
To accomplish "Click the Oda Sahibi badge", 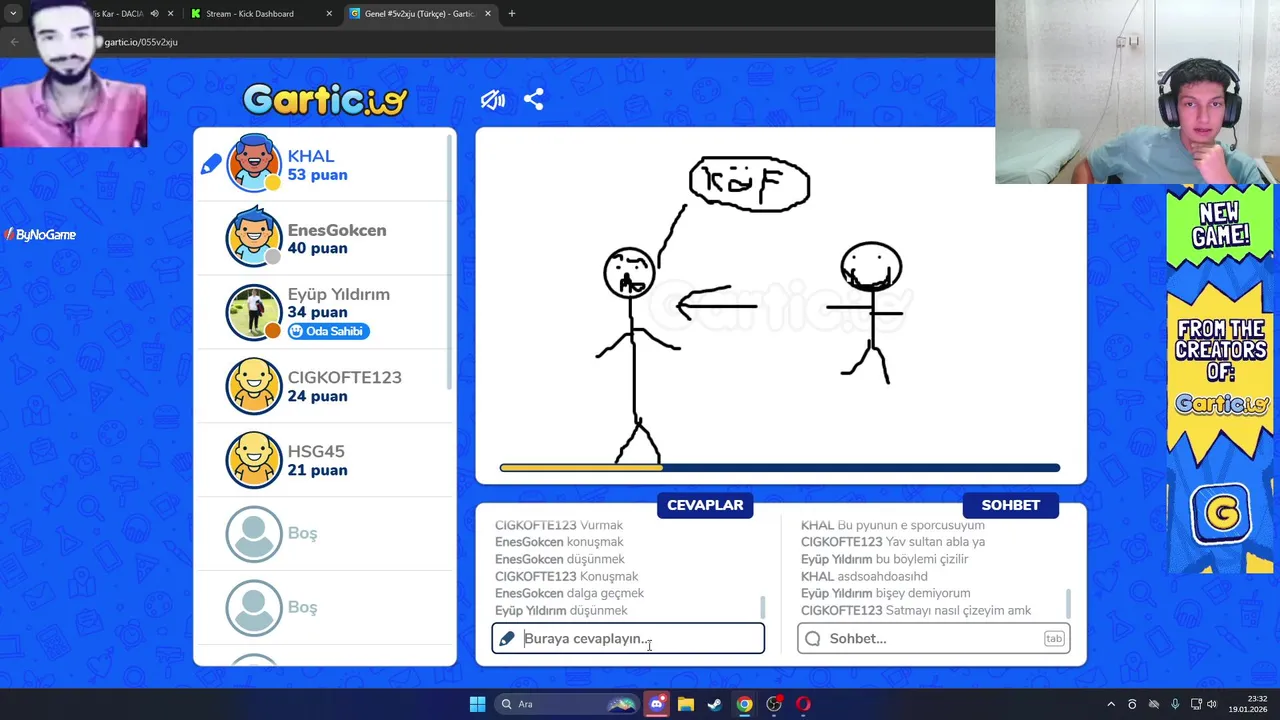I will point(329,331).
